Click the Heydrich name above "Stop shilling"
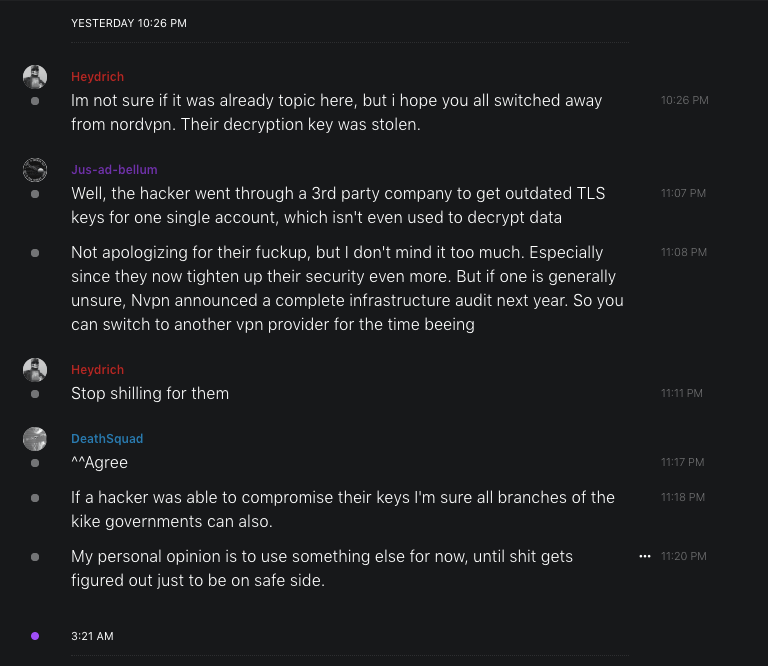Image resolution: width=768 pixels, height=666 pixels. (x=98, y=370)
